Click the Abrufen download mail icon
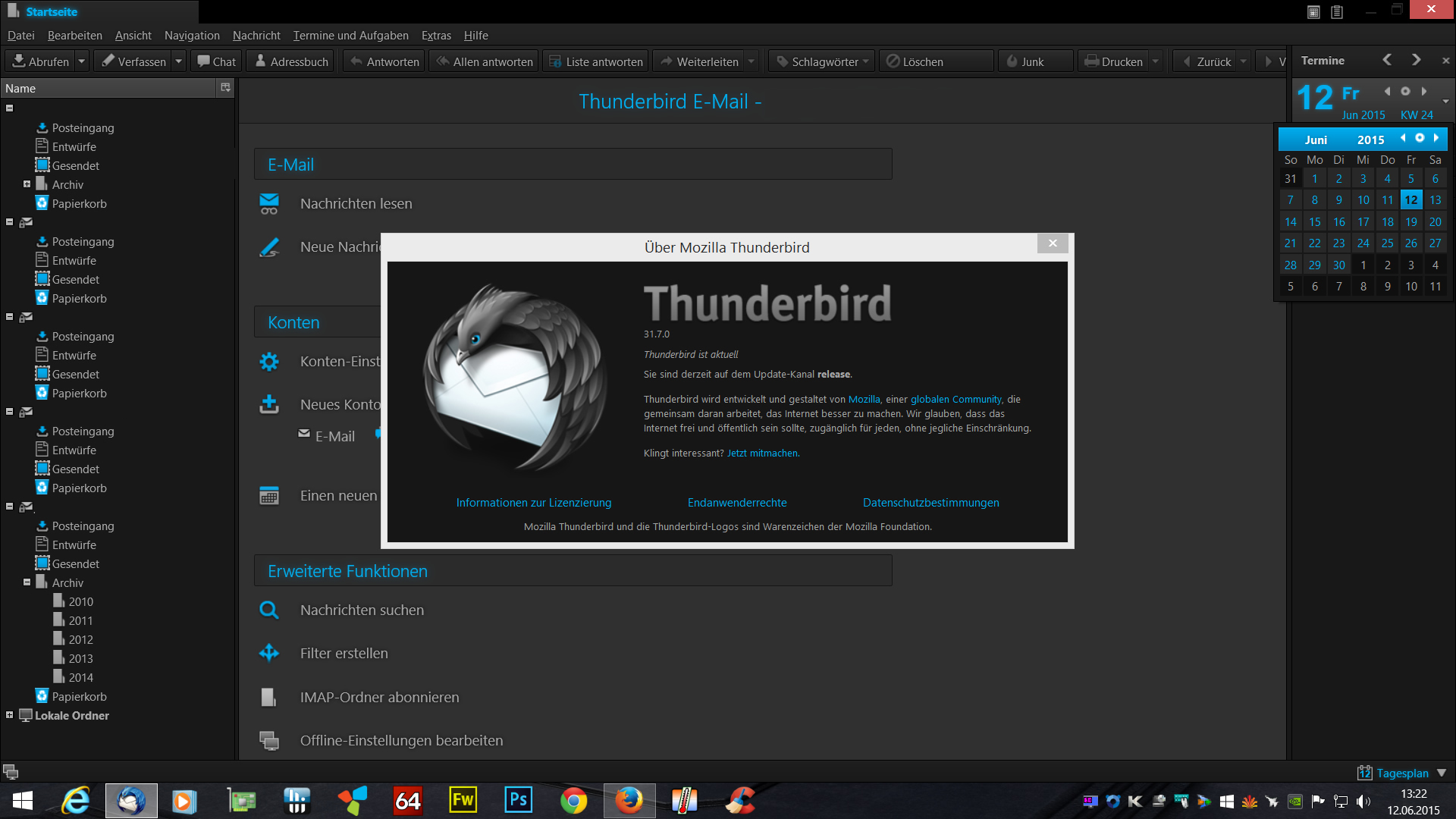This screenshot has height=819, width=1456. click(x=19, y=61)
